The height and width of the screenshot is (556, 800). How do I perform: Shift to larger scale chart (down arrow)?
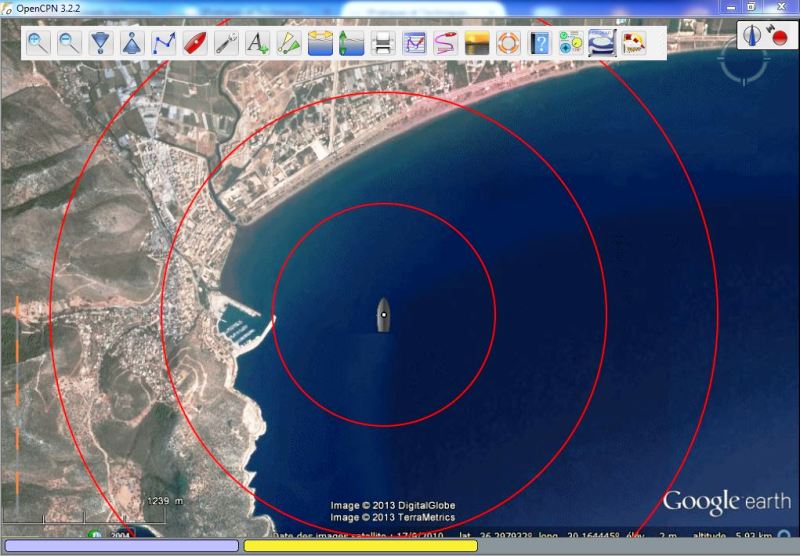coord(101,43)
